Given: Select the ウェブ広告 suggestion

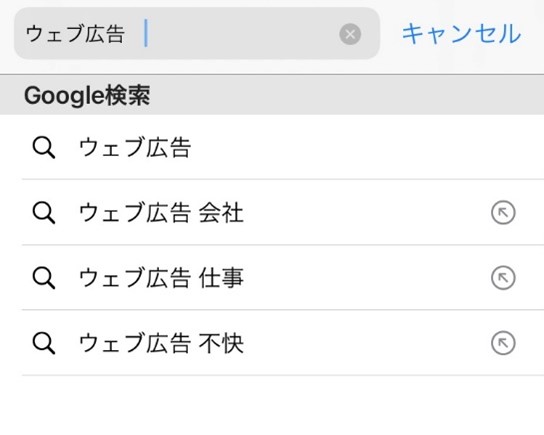Looking at the screenshot, I should (x=272, y=147).
